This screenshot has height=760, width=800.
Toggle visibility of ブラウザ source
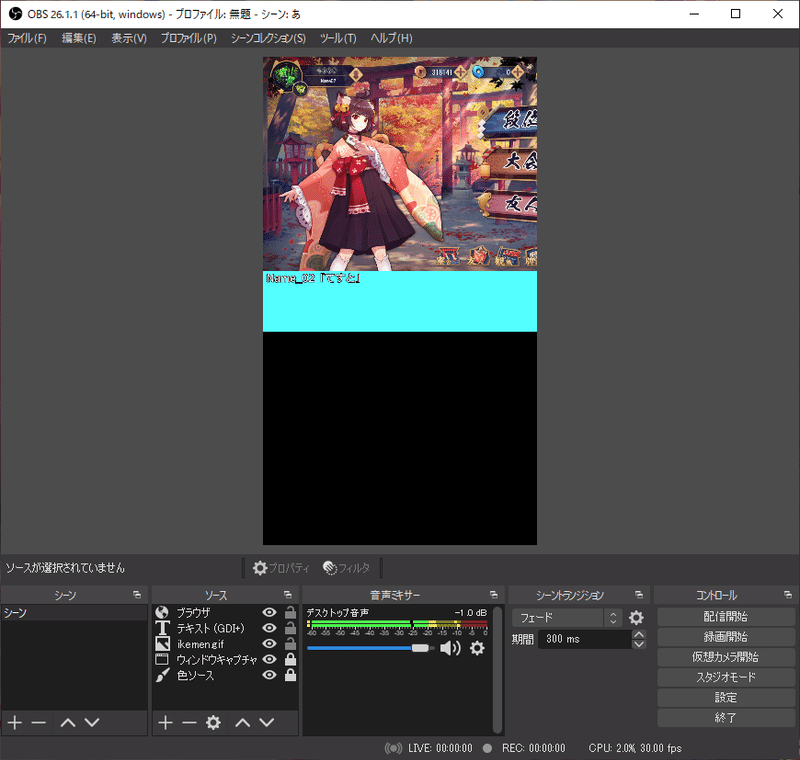click(x=269, y=612)
